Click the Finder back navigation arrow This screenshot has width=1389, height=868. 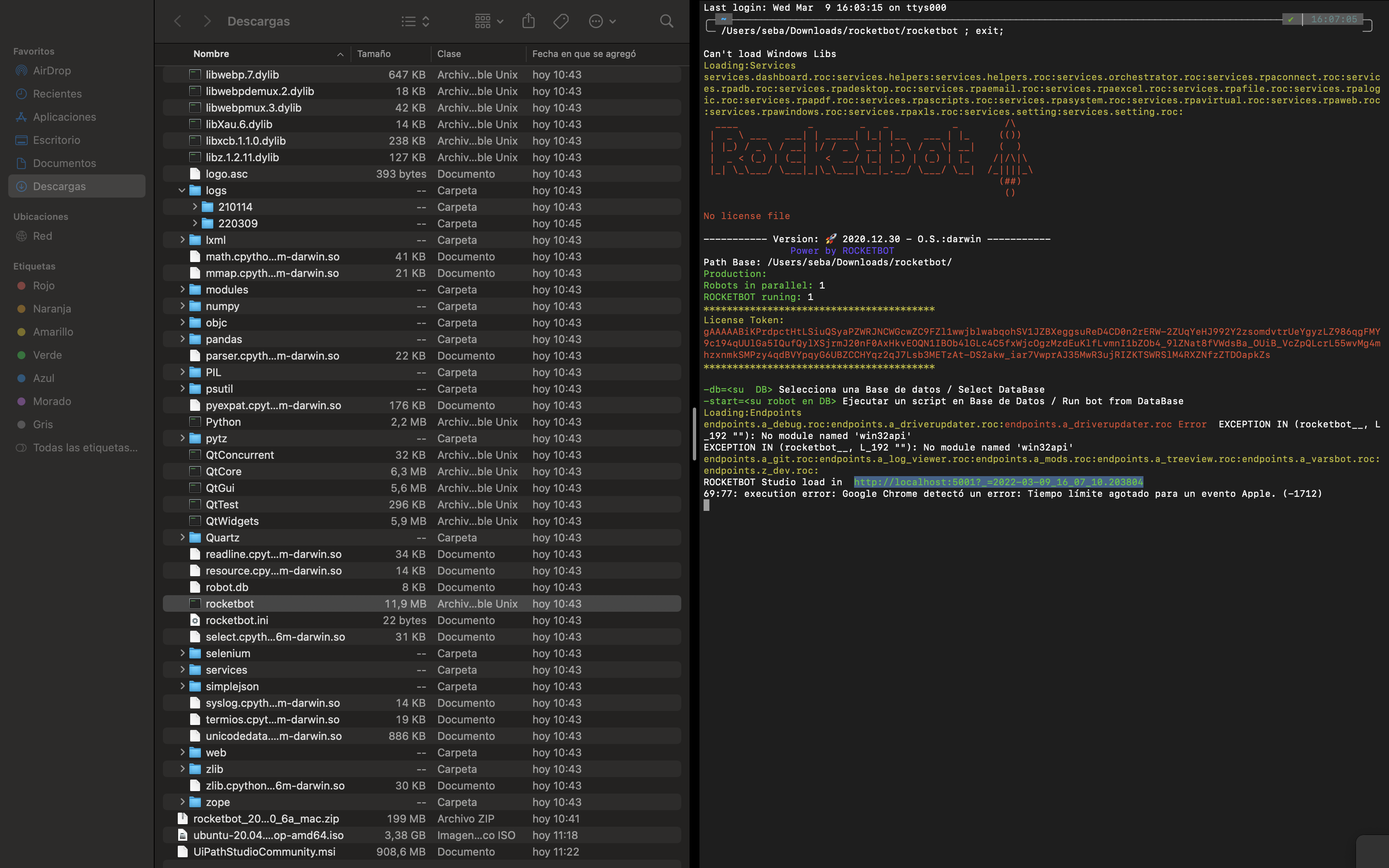pos(178,21)
